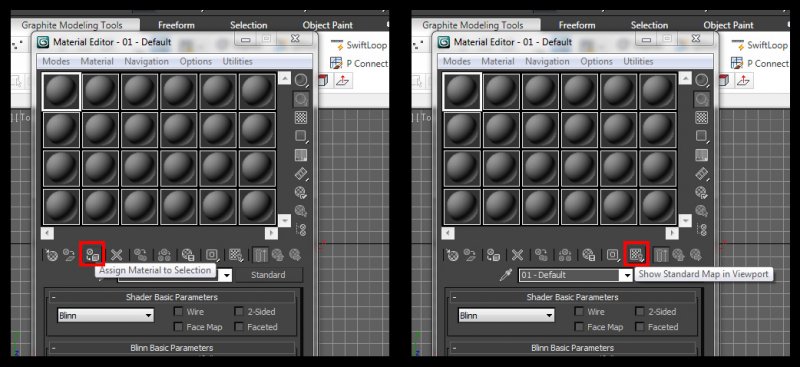Open Options menu in right screenshot
This screenshot has height=367, width=800.
596,61
